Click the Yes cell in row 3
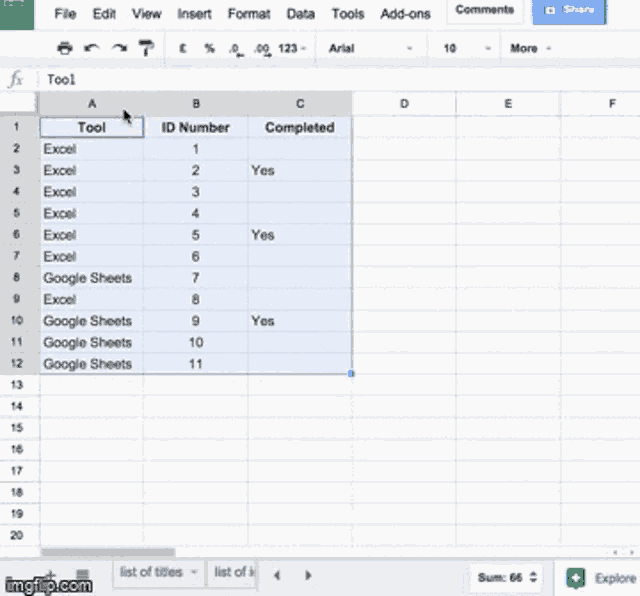This screenshot has width=640, height=596. tap(300, 170)
